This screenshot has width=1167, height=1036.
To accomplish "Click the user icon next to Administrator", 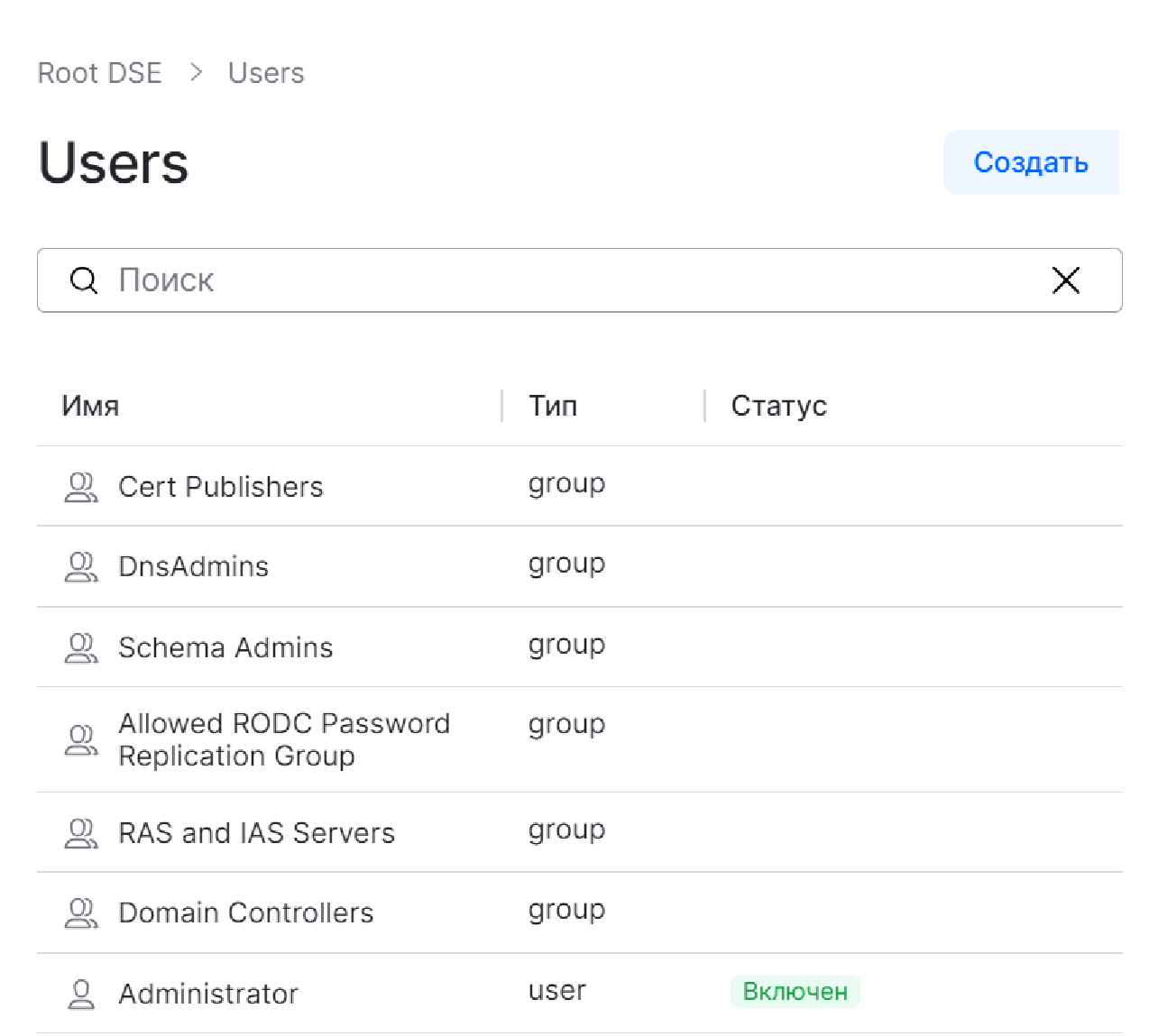I will pos(81,994).
